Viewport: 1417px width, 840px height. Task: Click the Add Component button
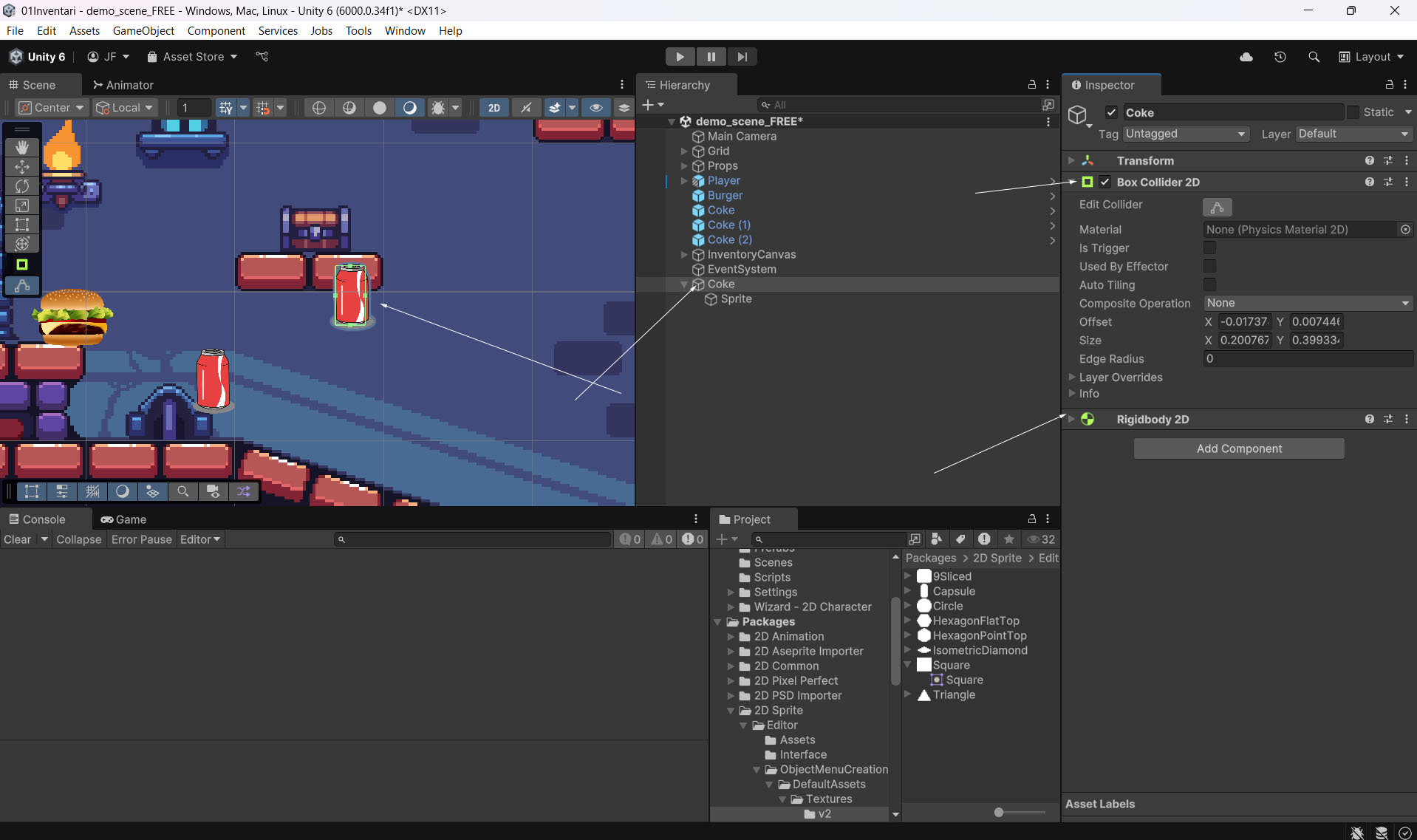1238,448
